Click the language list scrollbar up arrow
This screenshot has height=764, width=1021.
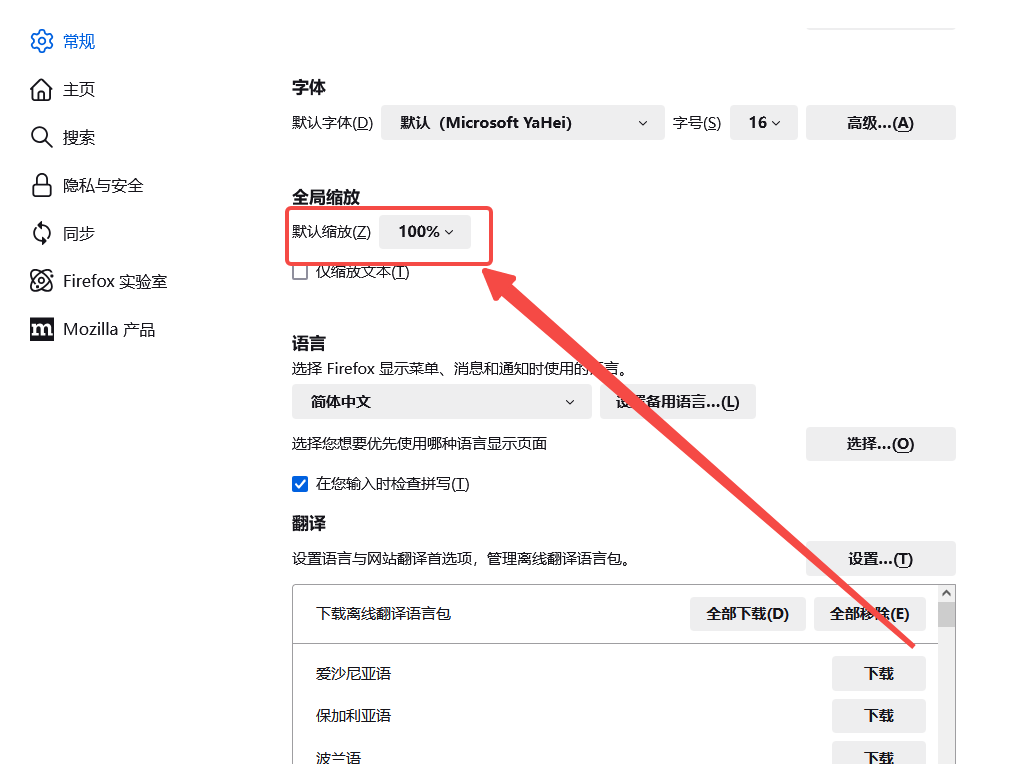coord(947,593)
